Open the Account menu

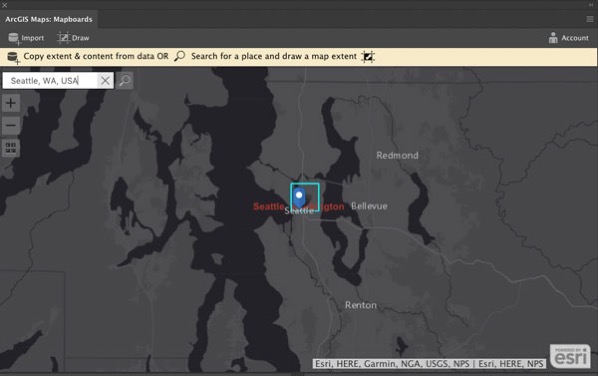[568, 38]
